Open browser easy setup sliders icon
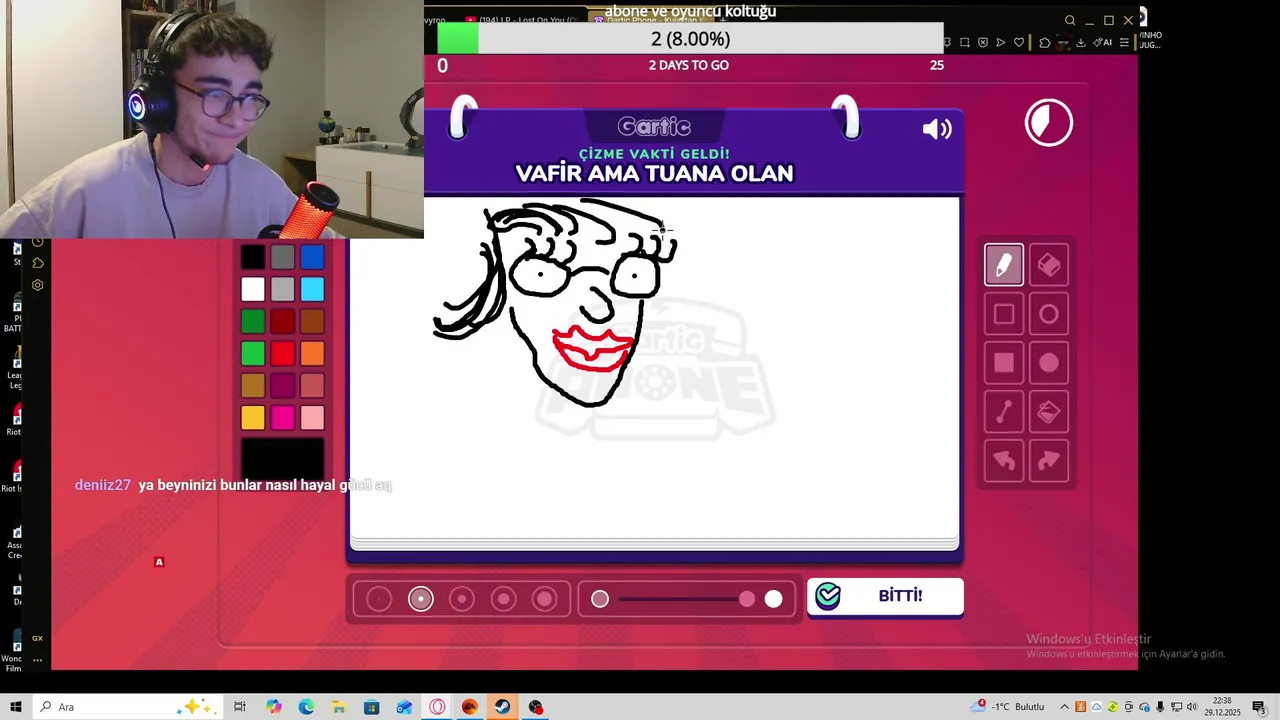This screenshot has width=1280, height=720. click(x=1124, y=42)
